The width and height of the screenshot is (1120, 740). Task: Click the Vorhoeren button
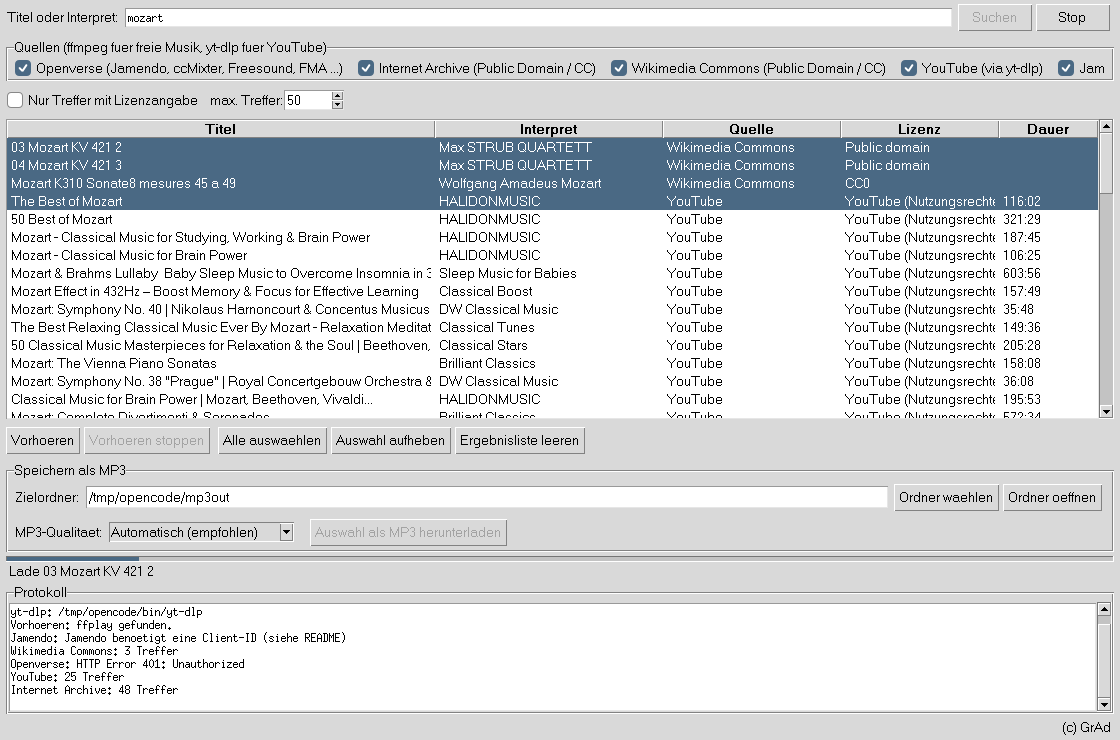coord(42,441)
